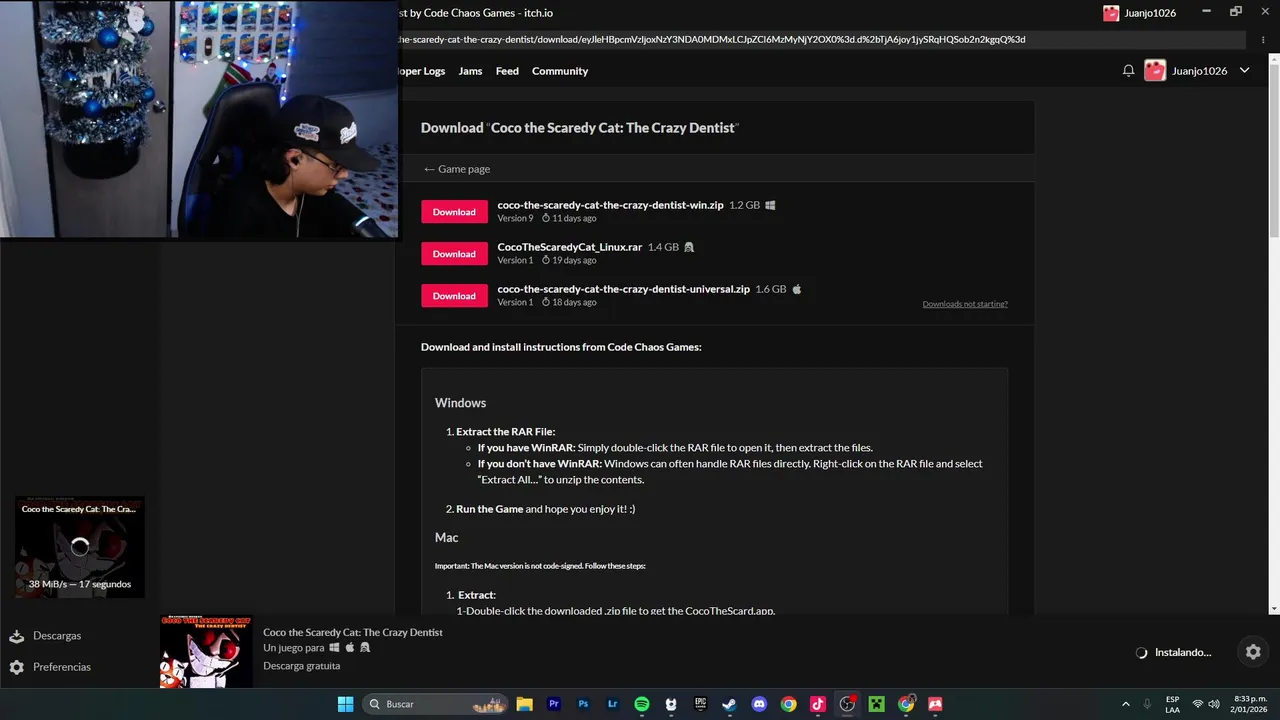Open the Windows Start menu
The height and width of the screenshot is (720, 1280).
(345, 704)
